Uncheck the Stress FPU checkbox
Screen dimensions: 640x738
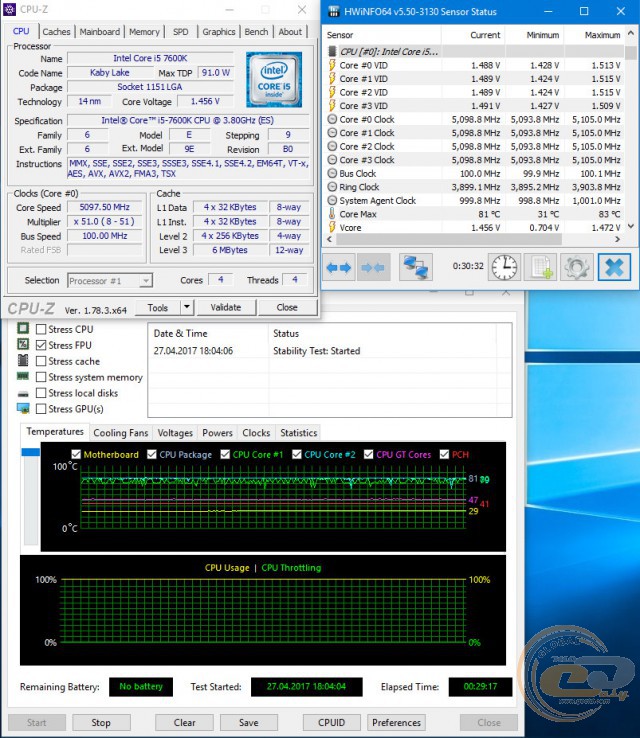point(41,345)
